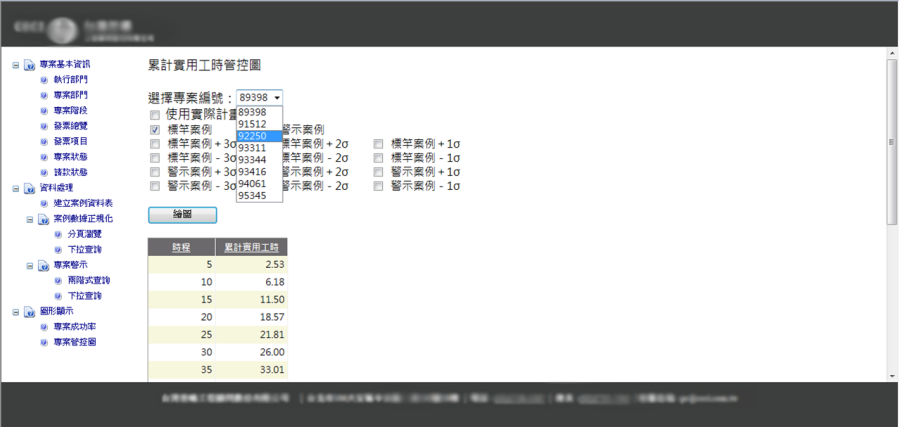
Task: Click the bullet icon next to 專案成功率
Action: 44,327
